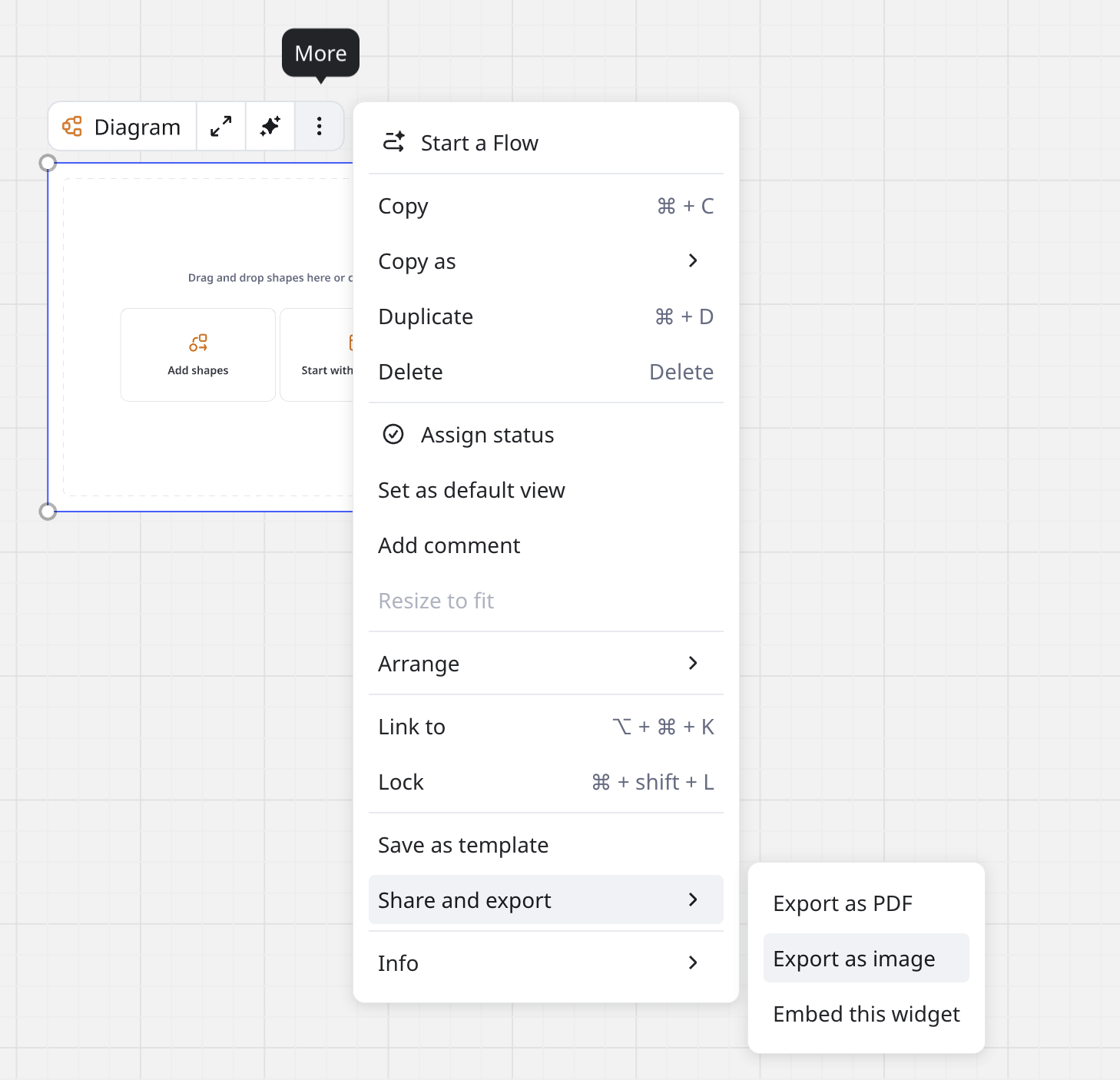Click the Add shapes icon
This screenshot has width=1120, height=1080.
pyautogui.click(x=198, y=343)
